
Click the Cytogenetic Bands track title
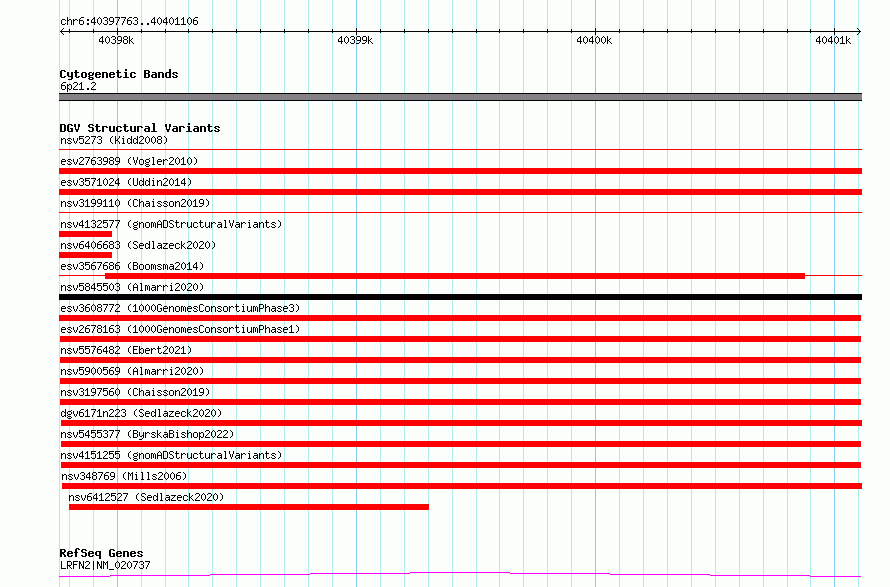[x=119, y=74]
